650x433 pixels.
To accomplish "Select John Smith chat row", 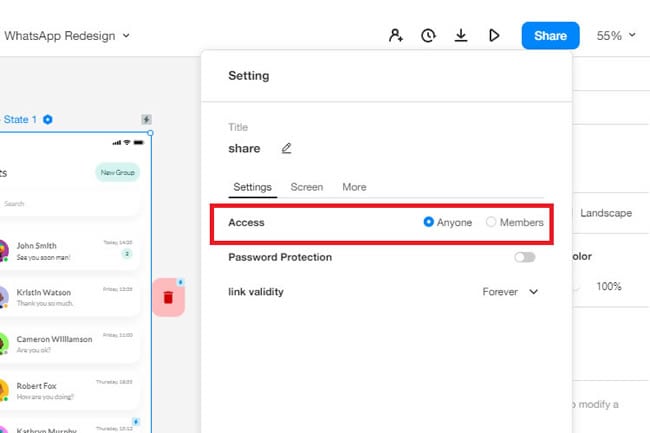I will [68, 250].
